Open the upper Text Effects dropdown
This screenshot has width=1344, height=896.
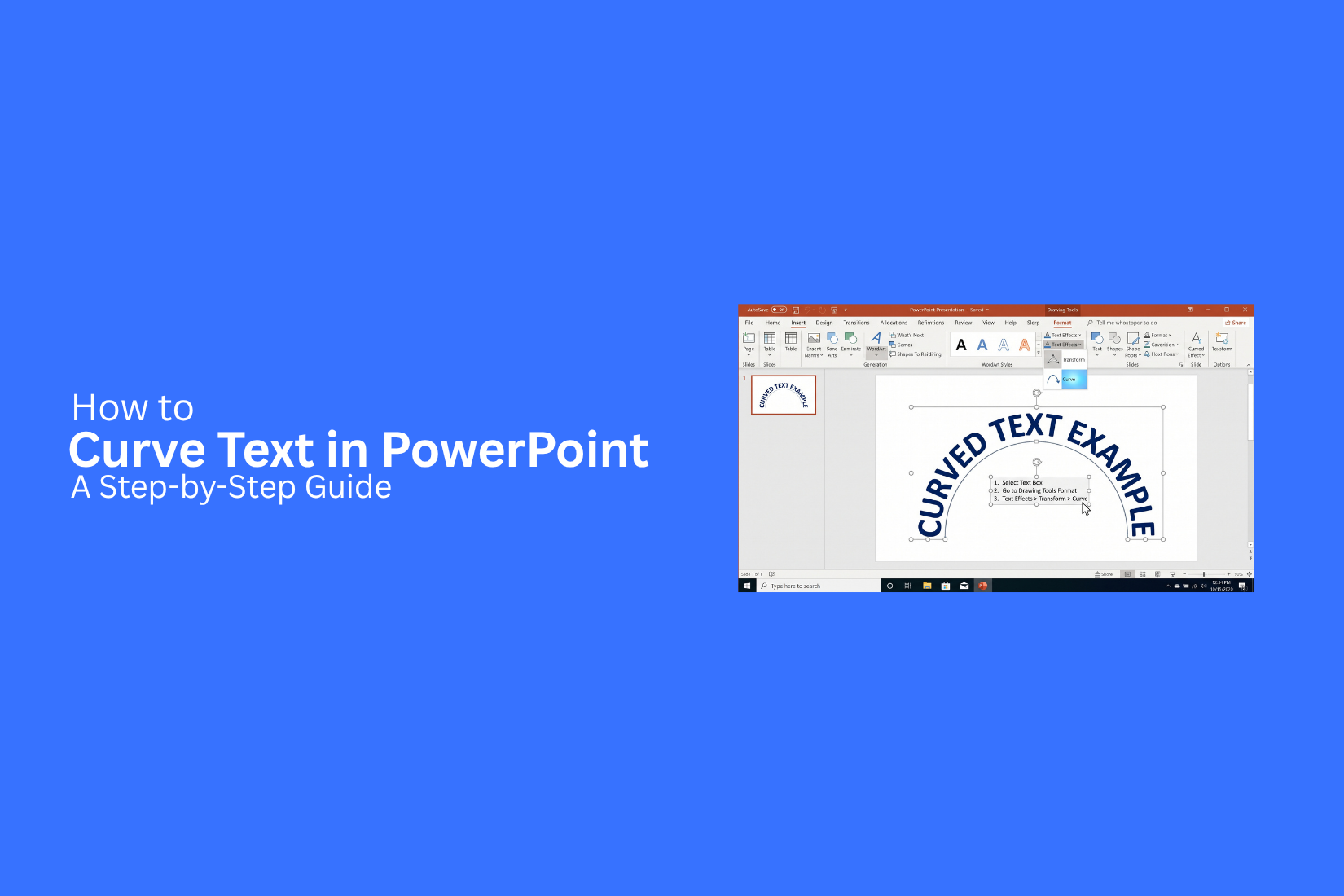tap(1063, 335)
